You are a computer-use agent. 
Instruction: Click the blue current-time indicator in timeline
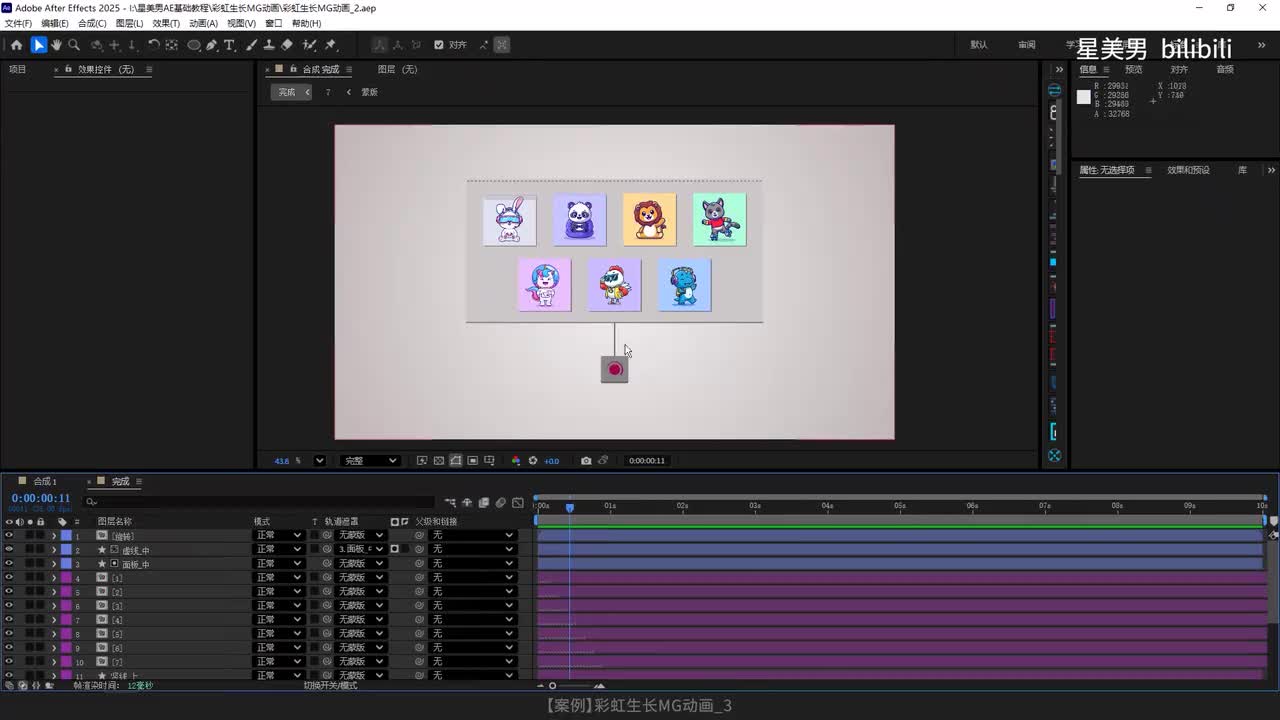[x=570, y=507]
